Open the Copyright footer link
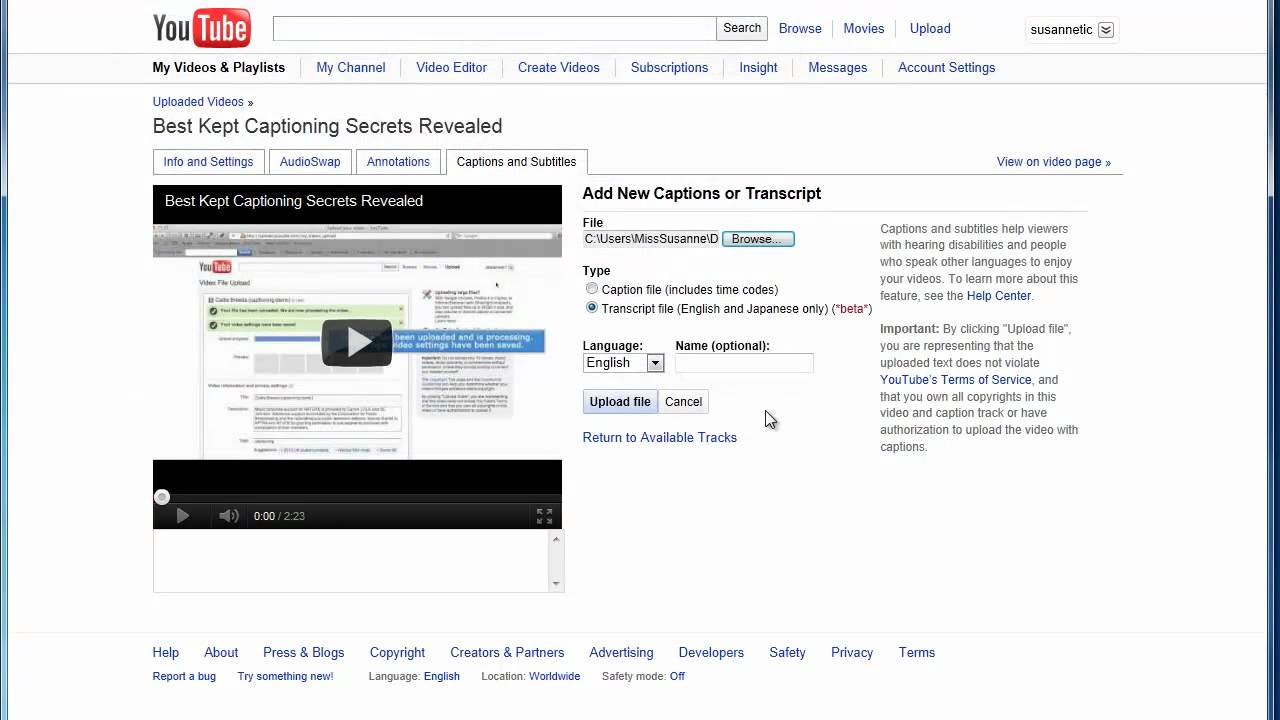The image size is (1280, 720). pyautogui.click(x=397, y=653)
